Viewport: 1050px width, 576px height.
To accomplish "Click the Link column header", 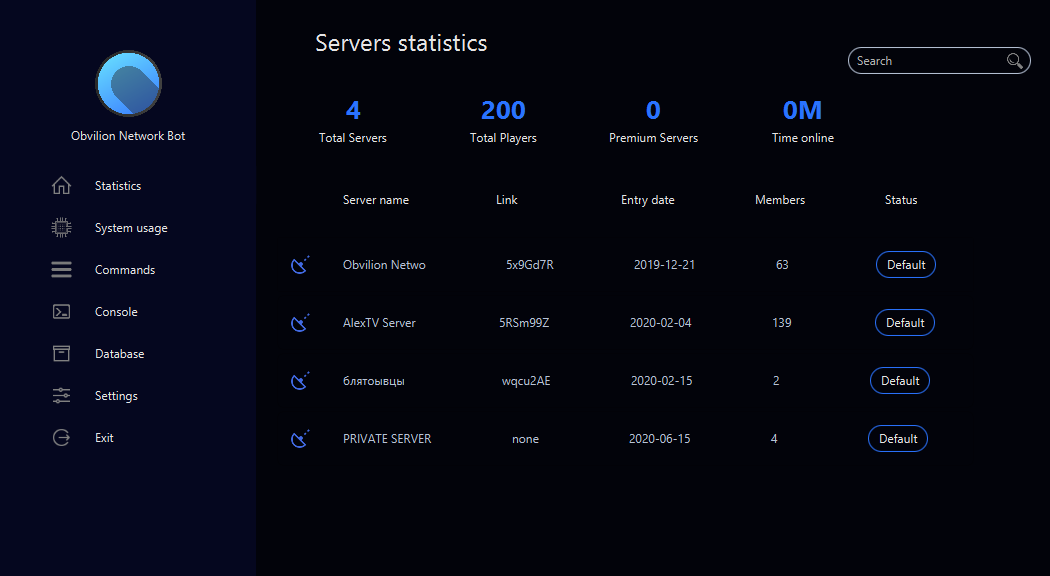I will pyautogui.click(x=507, y=200).
